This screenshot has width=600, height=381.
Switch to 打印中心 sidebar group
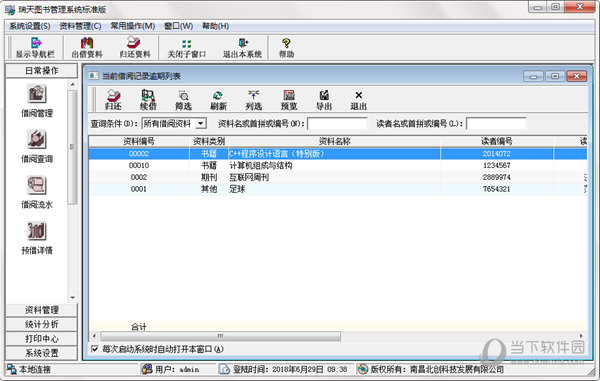click(42, 339)
